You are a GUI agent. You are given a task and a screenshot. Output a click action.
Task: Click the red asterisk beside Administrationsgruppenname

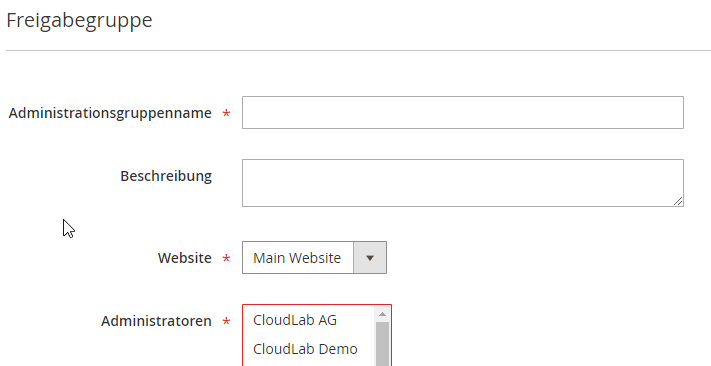pyautogui.click(x=226, y=113)
